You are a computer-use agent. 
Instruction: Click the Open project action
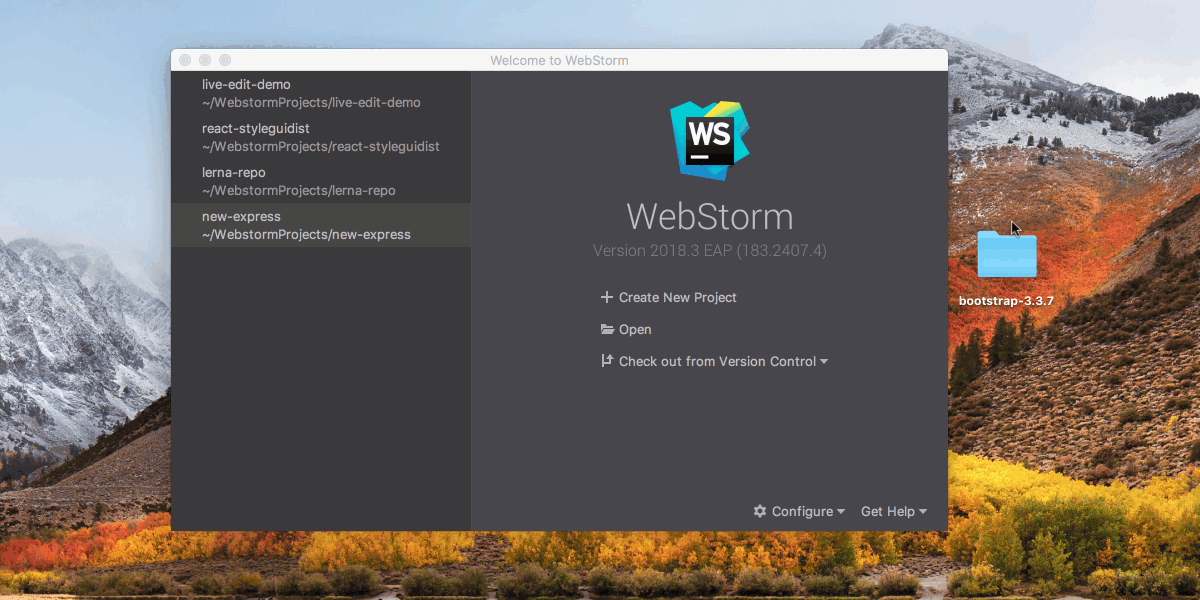point(626,329)
